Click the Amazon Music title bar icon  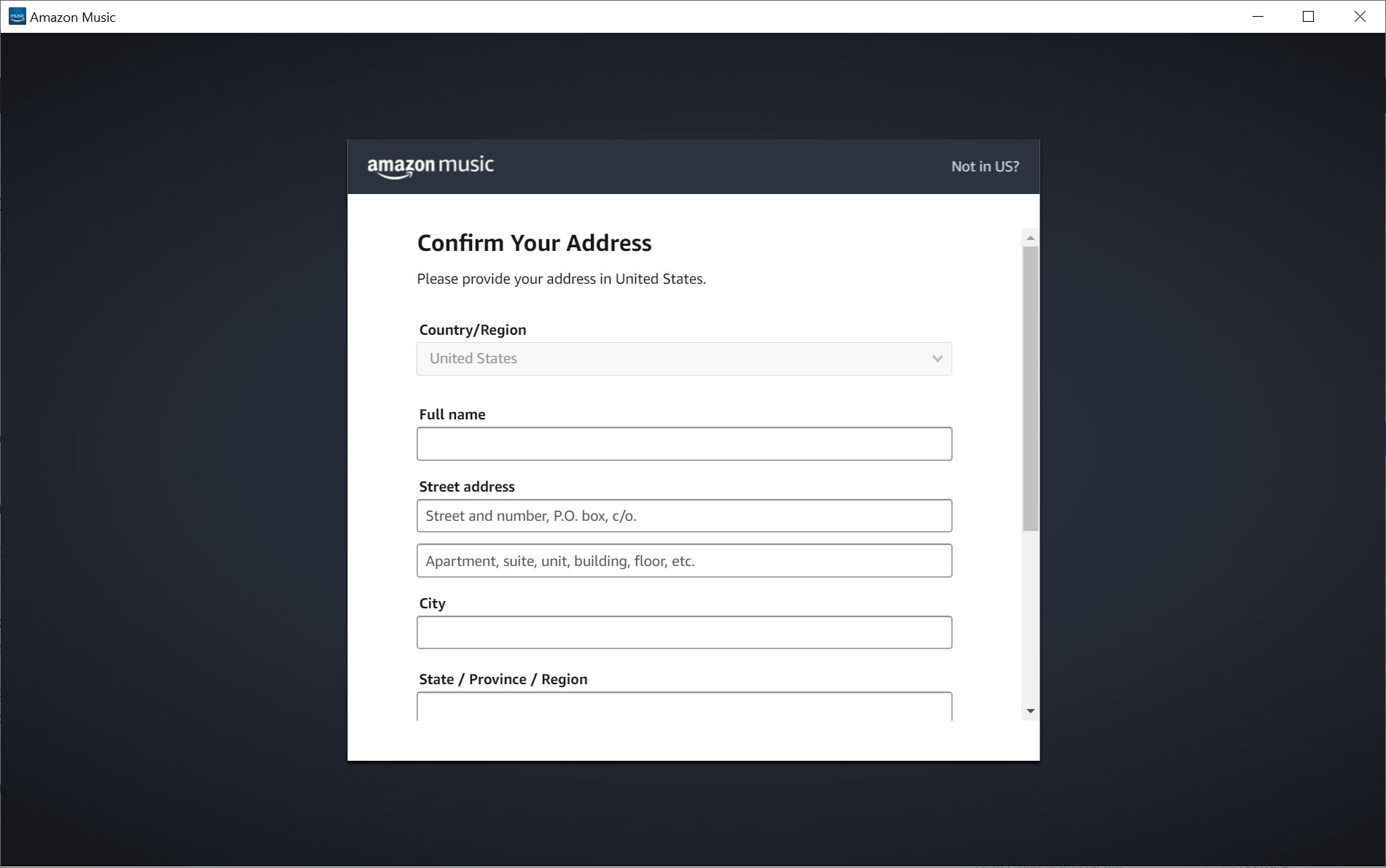click(16, 17)
